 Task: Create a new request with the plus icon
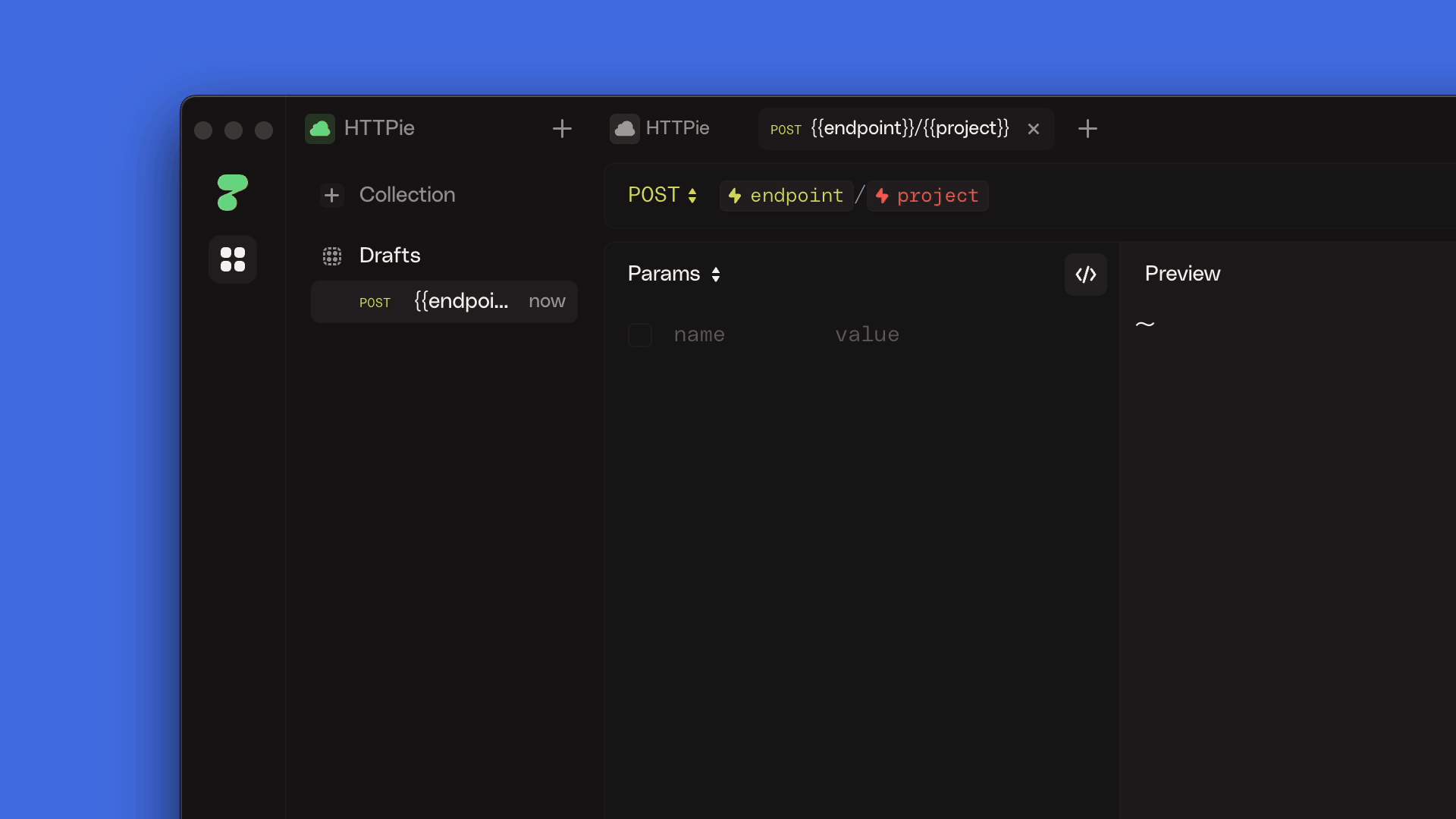tap(562, 129)
